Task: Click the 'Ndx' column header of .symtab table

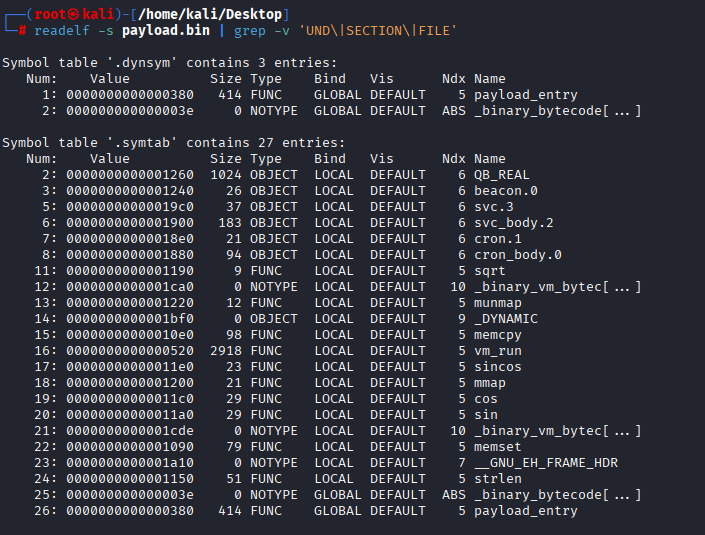Action: (454, 159)
